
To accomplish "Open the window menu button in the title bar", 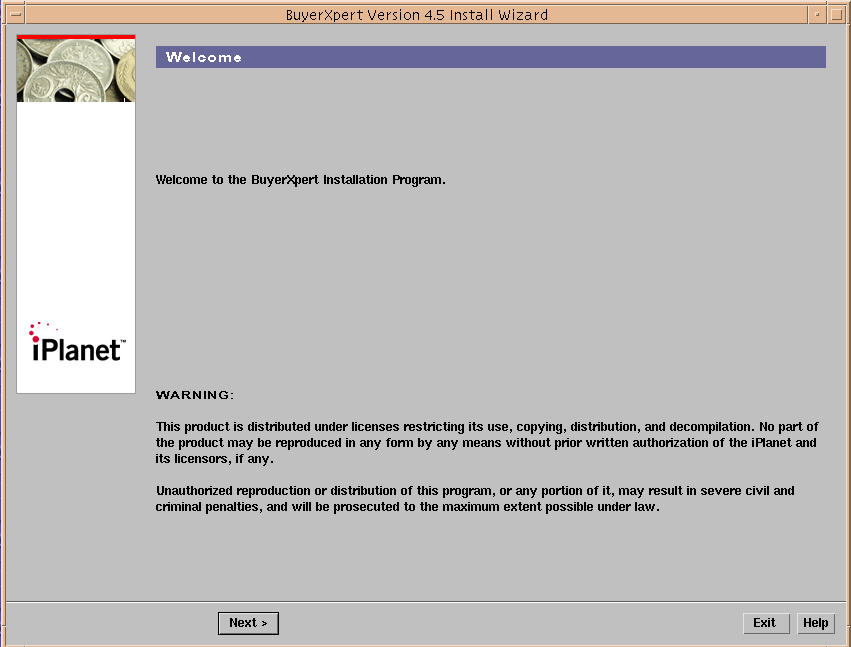I will pyautogui.click(x=16, y=14).
